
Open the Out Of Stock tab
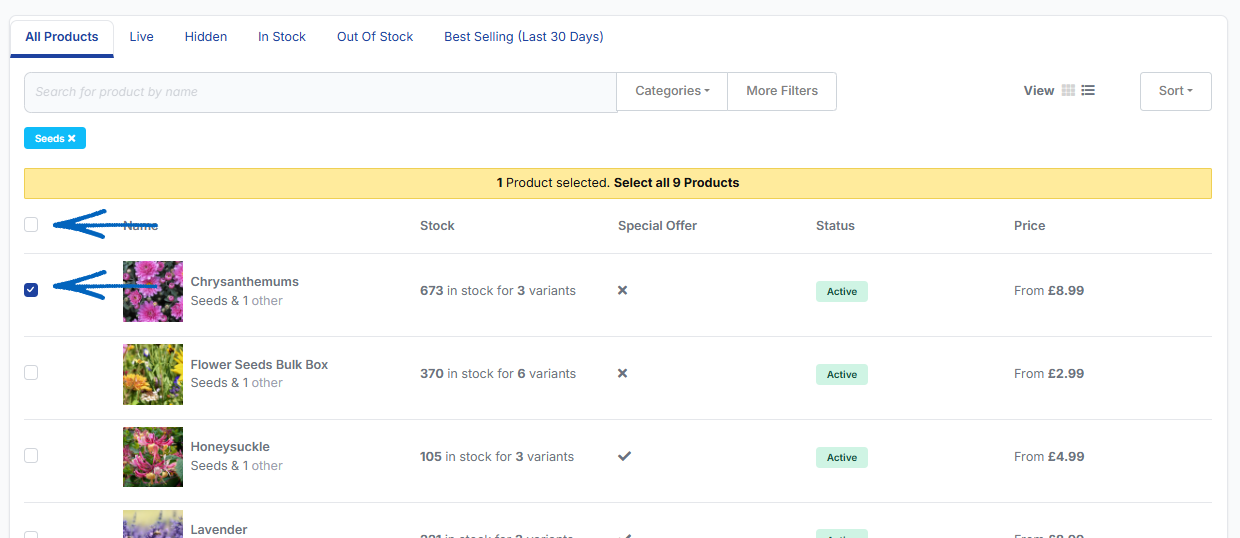[375, 37]
